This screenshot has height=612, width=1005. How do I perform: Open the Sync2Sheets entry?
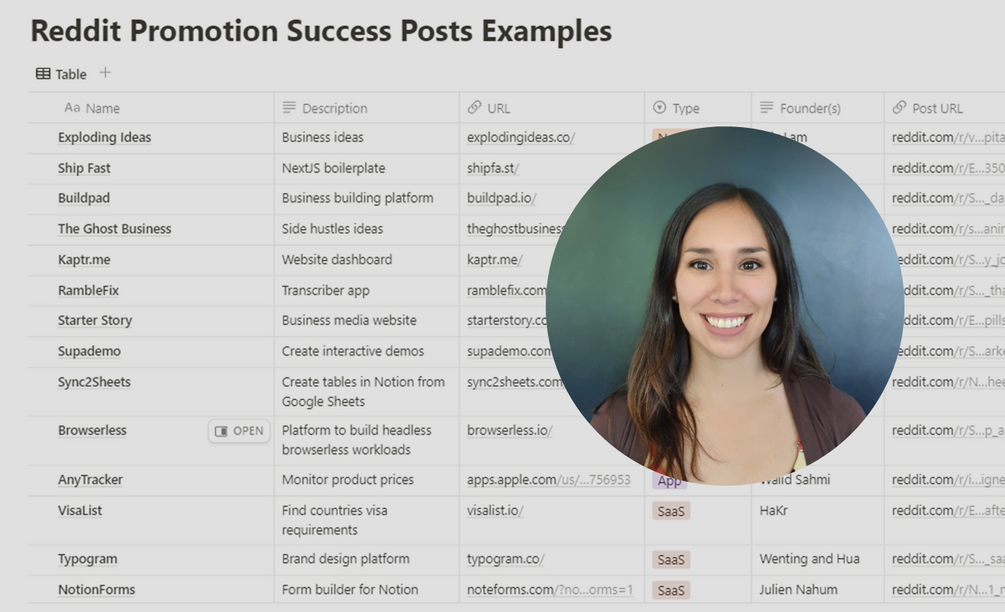[94, 382]
